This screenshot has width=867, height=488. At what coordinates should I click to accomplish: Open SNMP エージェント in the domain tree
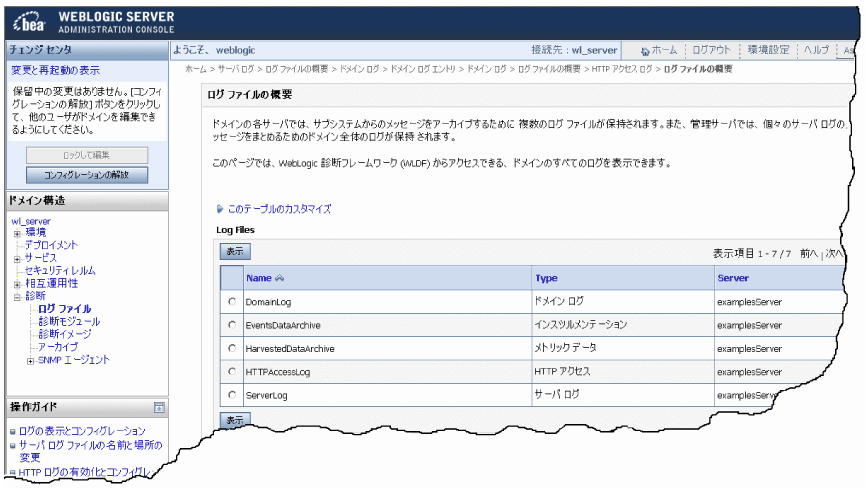tap(74, 360)
